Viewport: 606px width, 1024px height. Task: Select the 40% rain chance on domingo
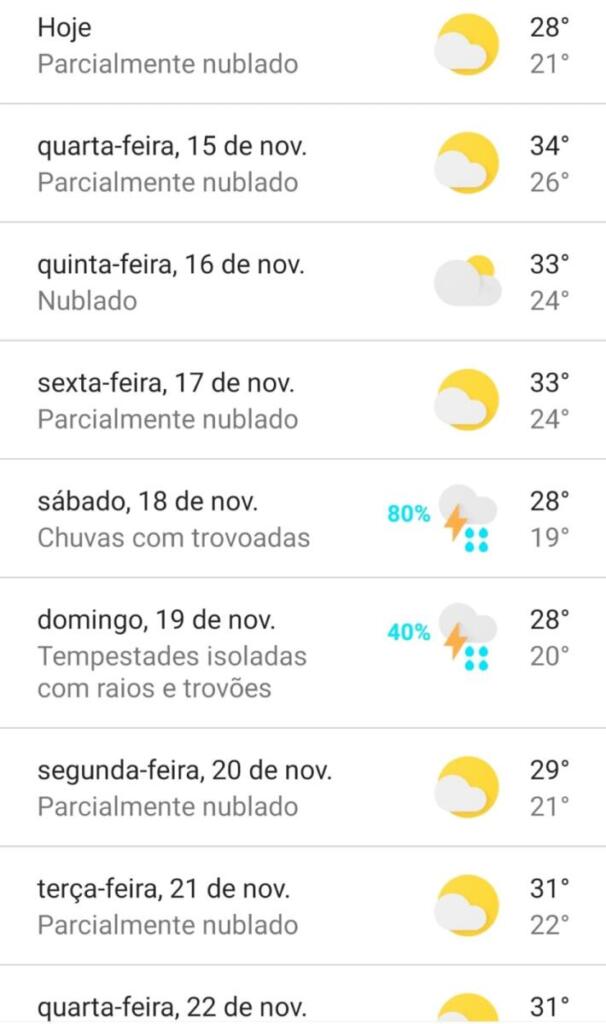point(409,633)
